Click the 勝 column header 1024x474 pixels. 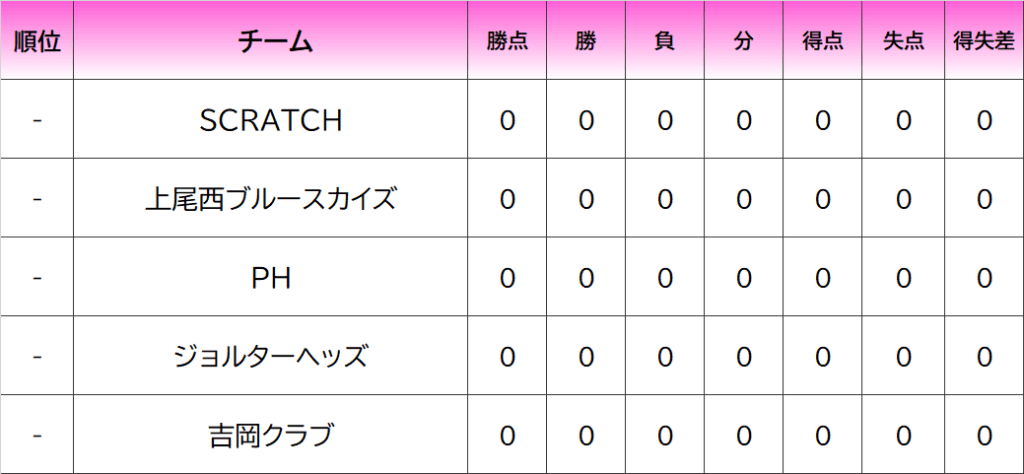(x=586, y=42)
